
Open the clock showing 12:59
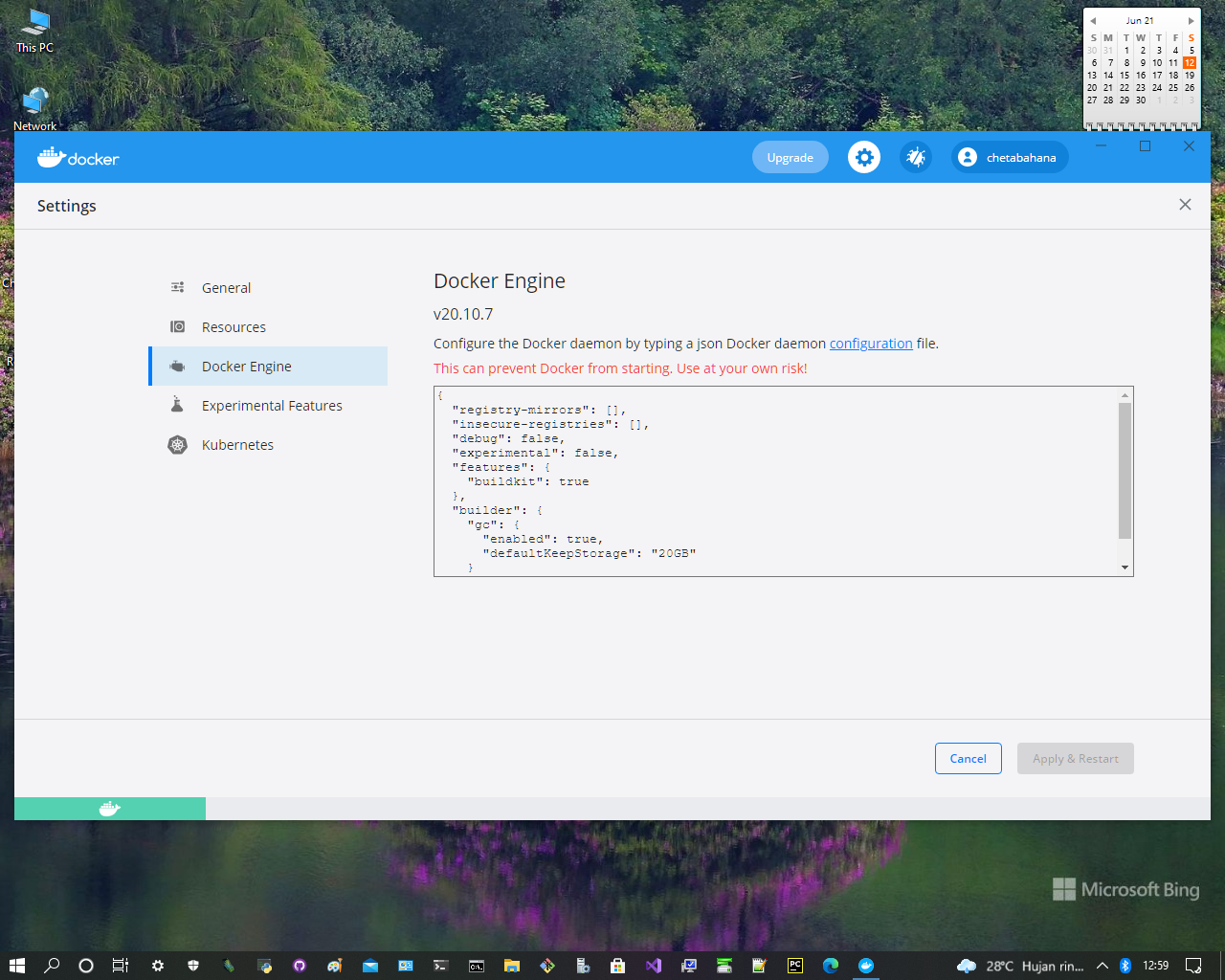(1156, 966)
